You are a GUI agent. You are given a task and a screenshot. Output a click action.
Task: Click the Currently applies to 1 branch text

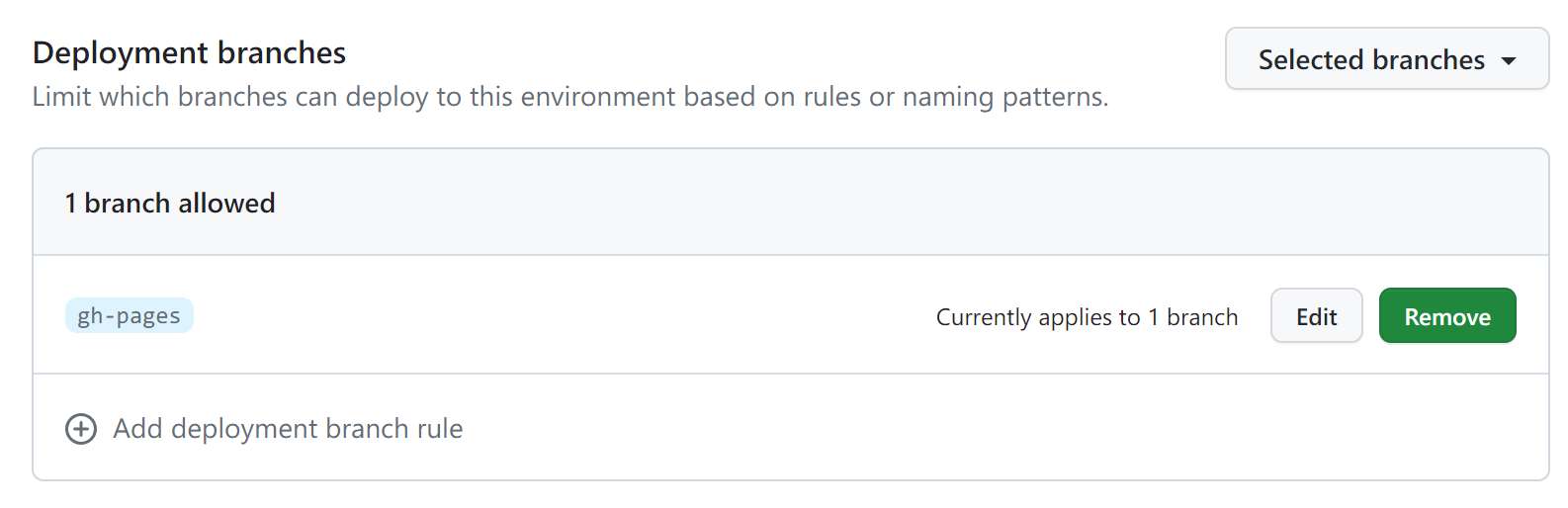click(x=1087, y=317)
